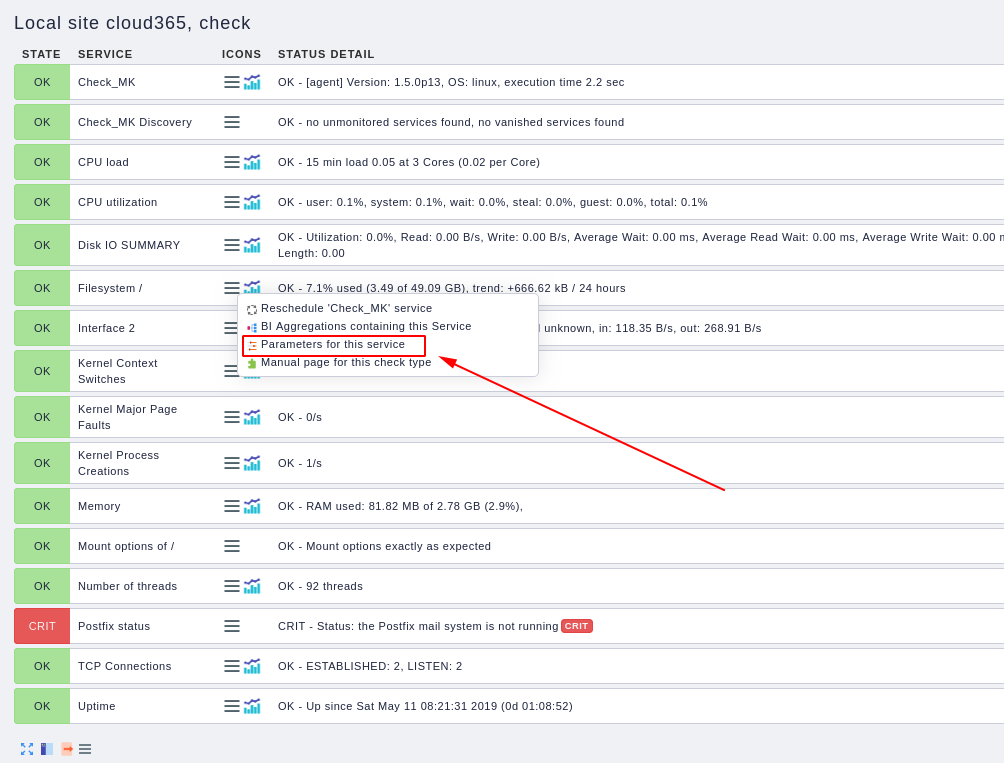Open action menu for Number of threads
1004x763 pixels.
point(232,586)
